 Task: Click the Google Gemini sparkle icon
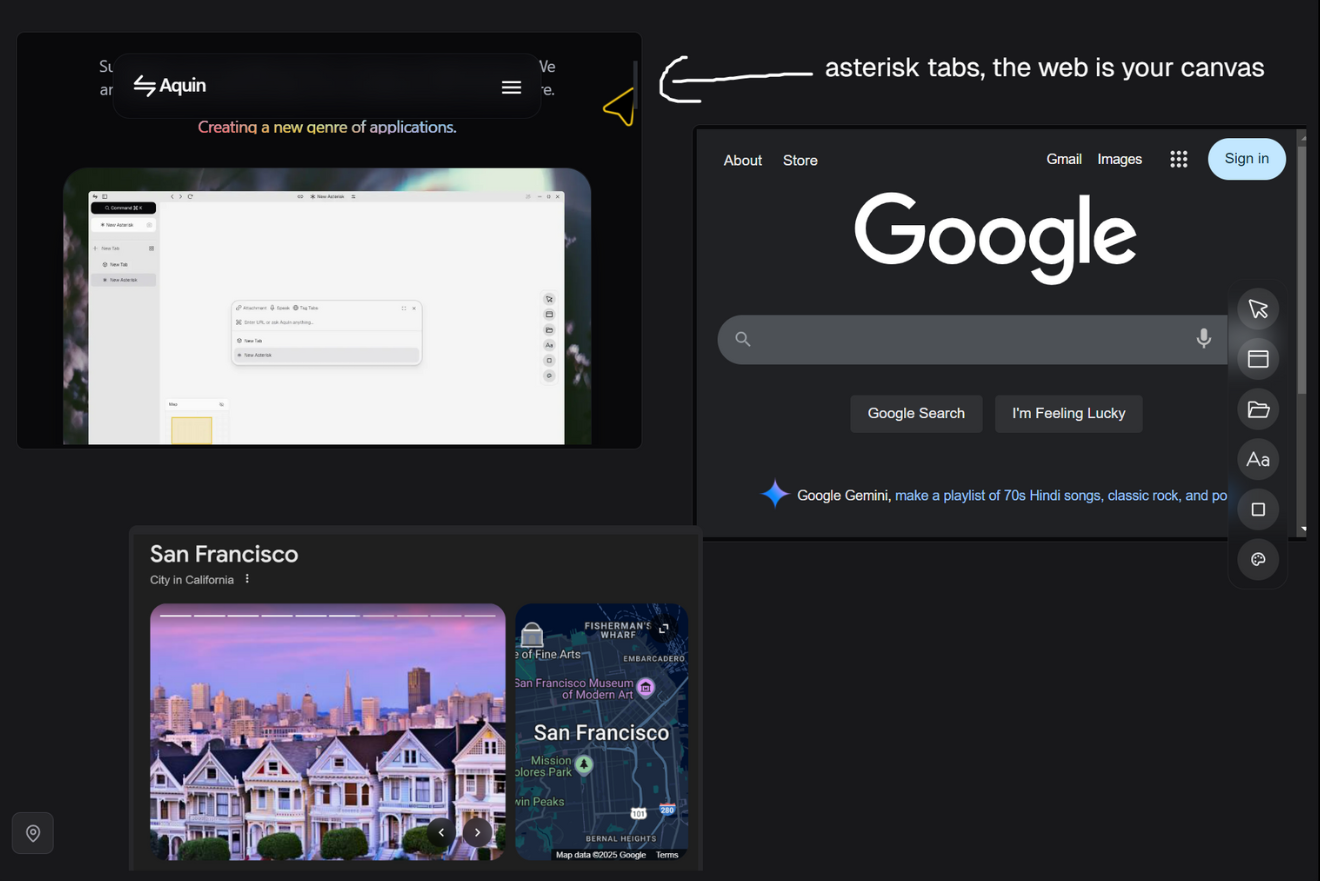click(x=775, y=494)
